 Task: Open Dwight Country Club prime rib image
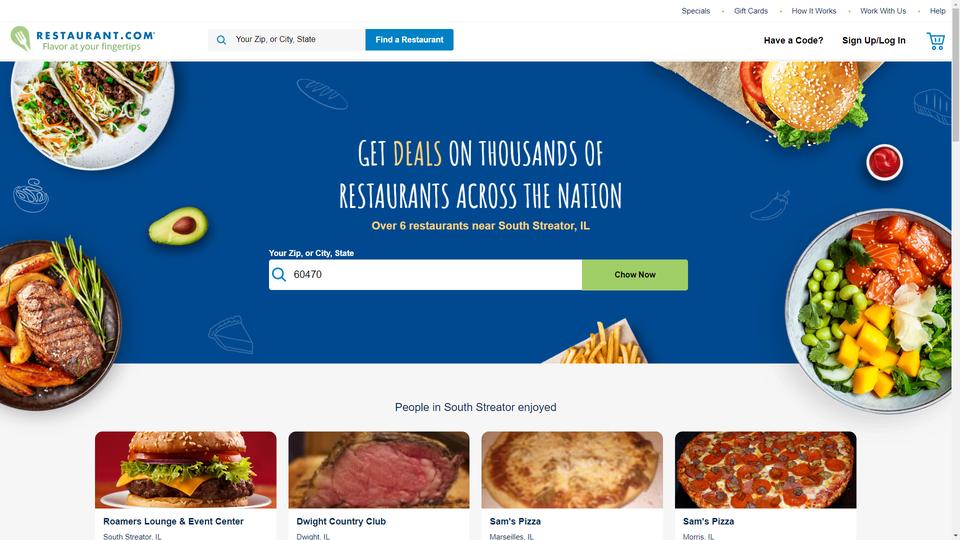coord(379,470)
